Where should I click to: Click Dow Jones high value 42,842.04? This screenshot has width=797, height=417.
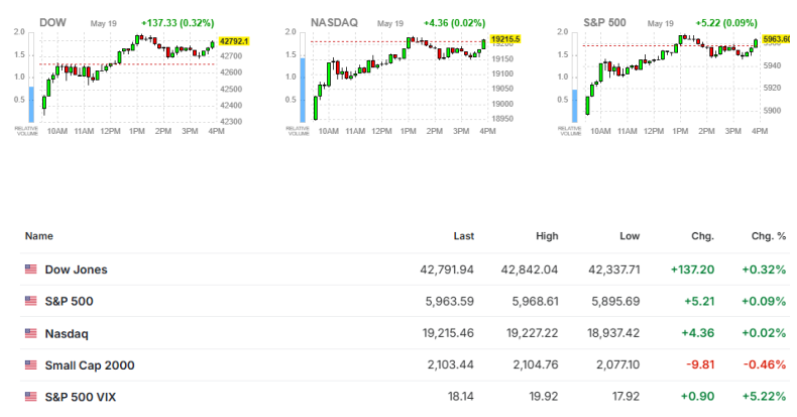529,270
